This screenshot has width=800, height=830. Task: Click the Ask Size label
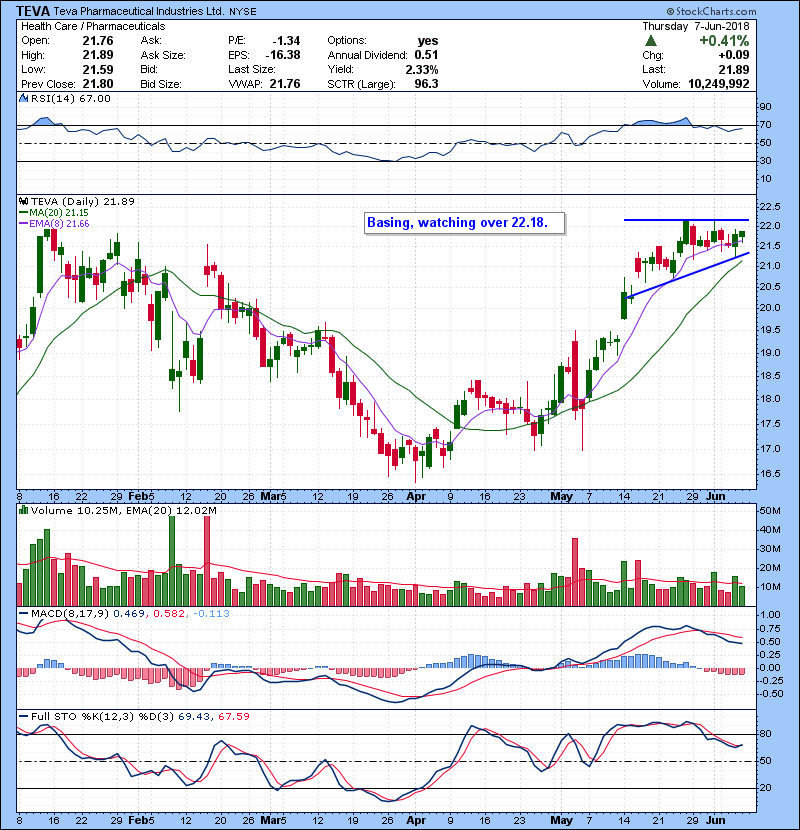tap(163, 55)
